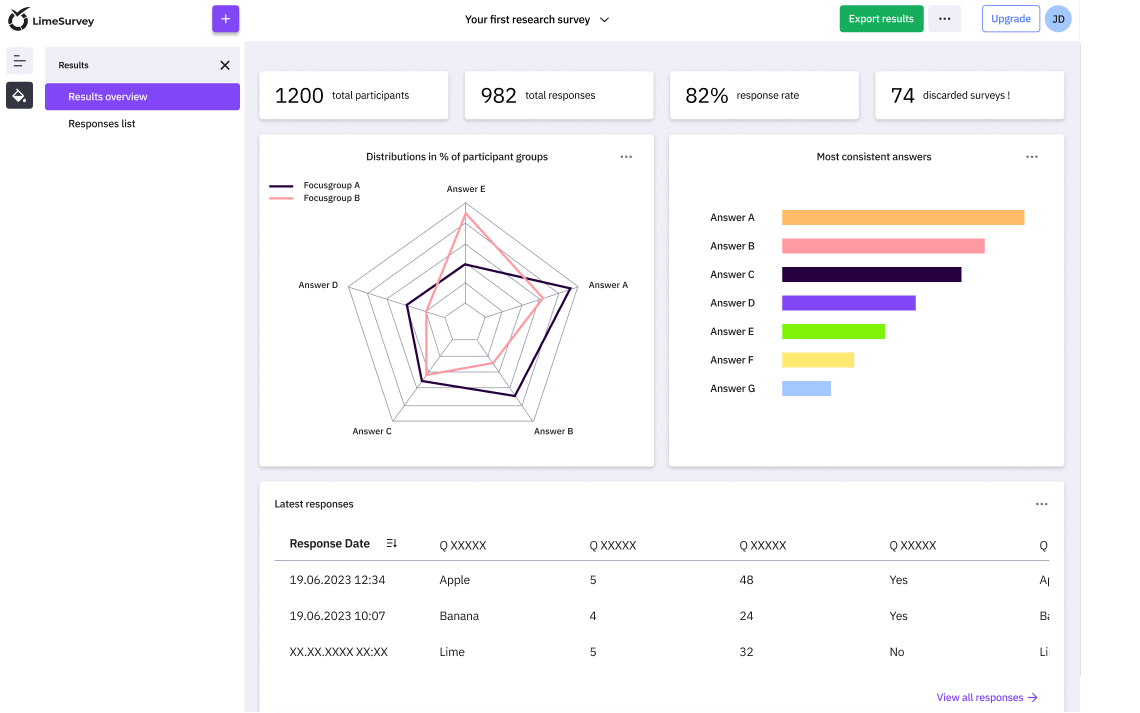Click the LimeSurvey logo

pyautogui.click(x=51, y=18)
